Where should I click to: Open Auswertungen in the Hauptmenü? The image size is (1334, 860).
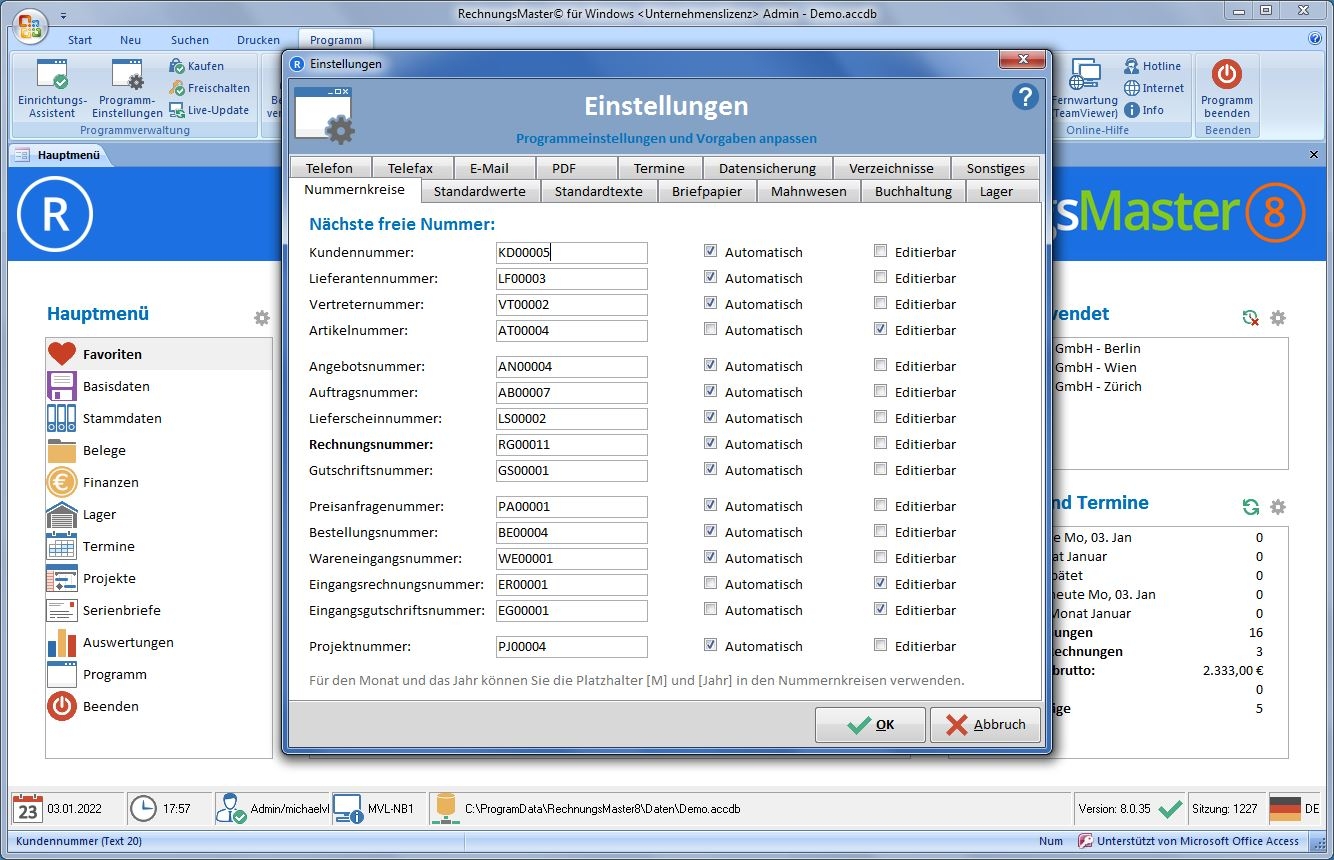point(159,642)
